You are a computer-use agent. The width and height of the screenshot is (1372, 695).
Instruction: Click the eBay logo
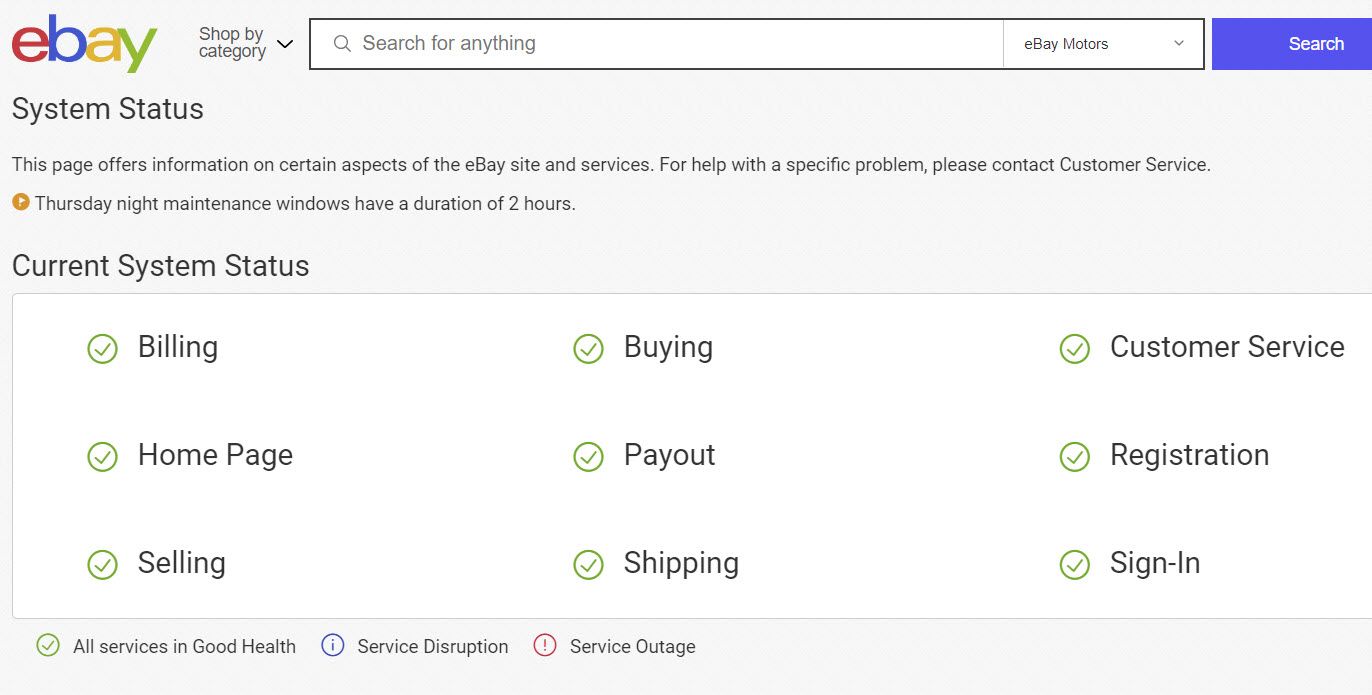pos(84,44)
